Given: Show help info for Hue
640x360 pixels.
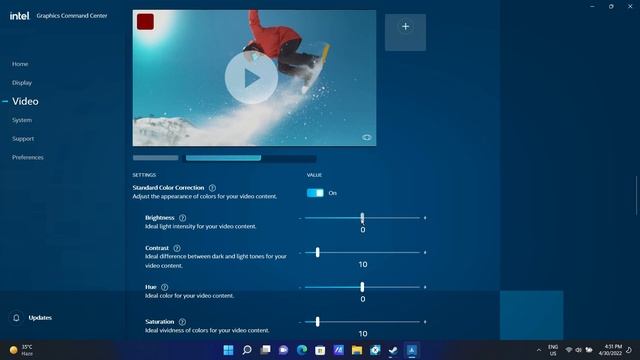Looking at the screenshot, I should 164,287.
